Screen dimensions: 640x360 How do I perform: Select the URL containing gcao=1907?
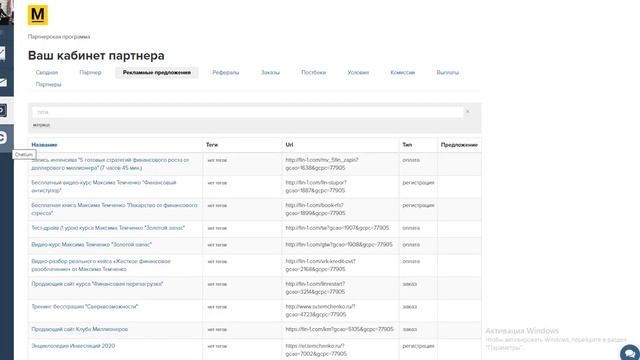pyautogui.click(x=337, y=228)
